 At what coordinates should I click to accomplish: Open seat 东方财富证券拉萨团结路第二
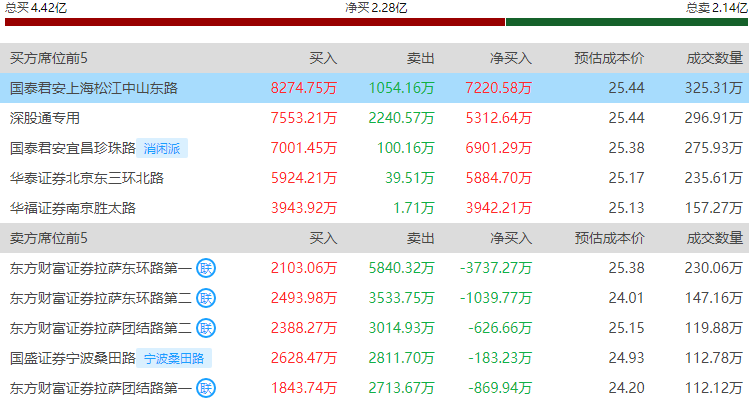coord(101,328)
